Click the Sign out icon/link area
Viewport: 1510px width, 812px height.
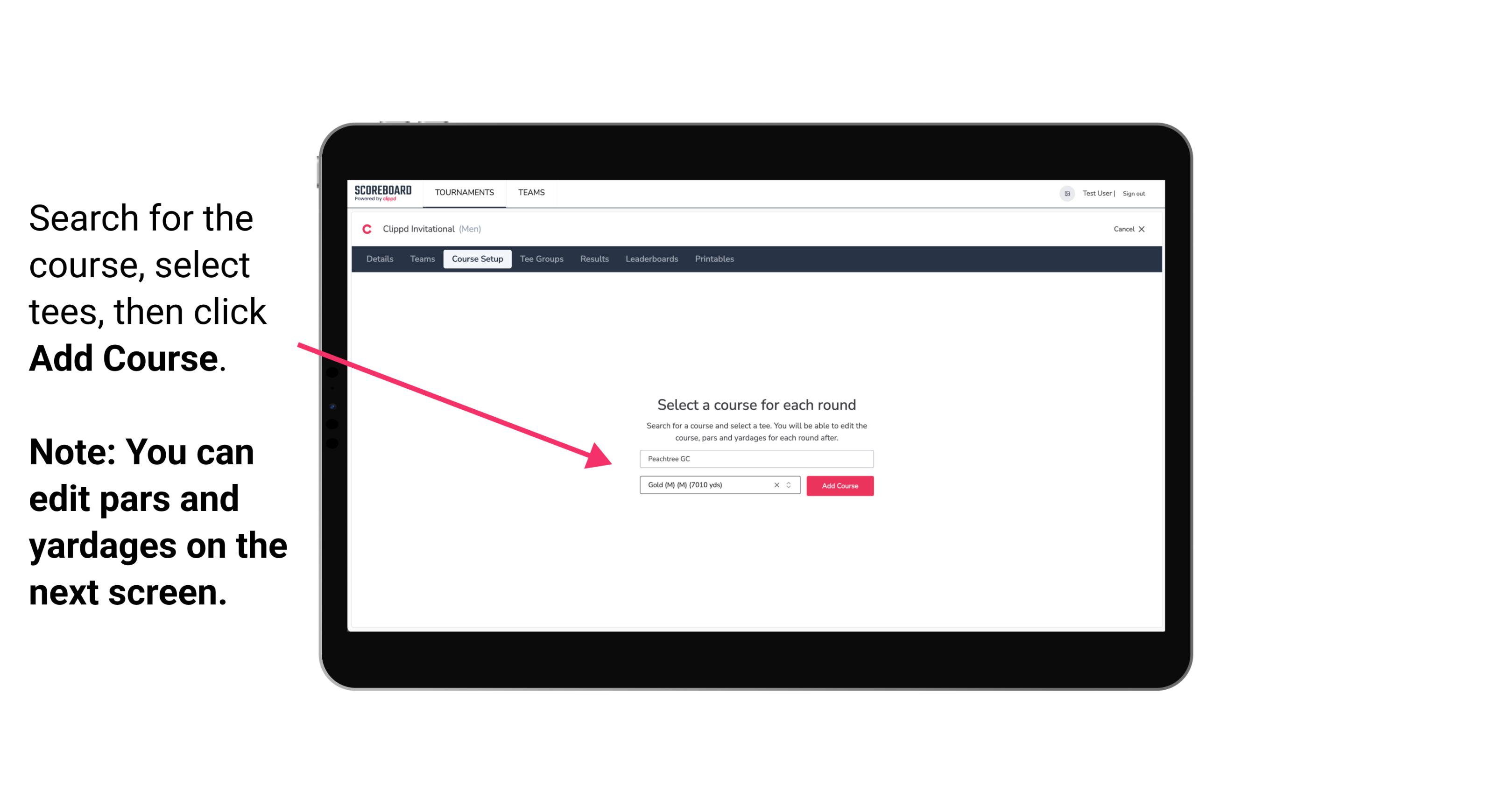tap(1131, 193)
